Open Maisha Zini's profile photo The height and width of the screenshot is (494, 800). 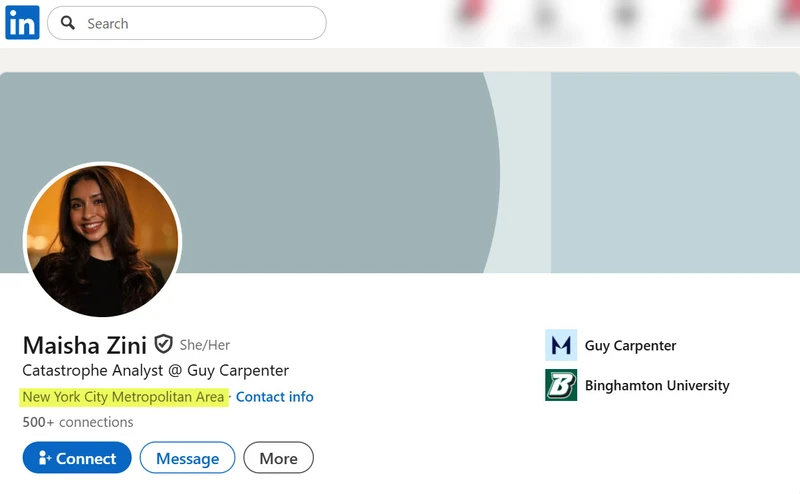[103, 240]
